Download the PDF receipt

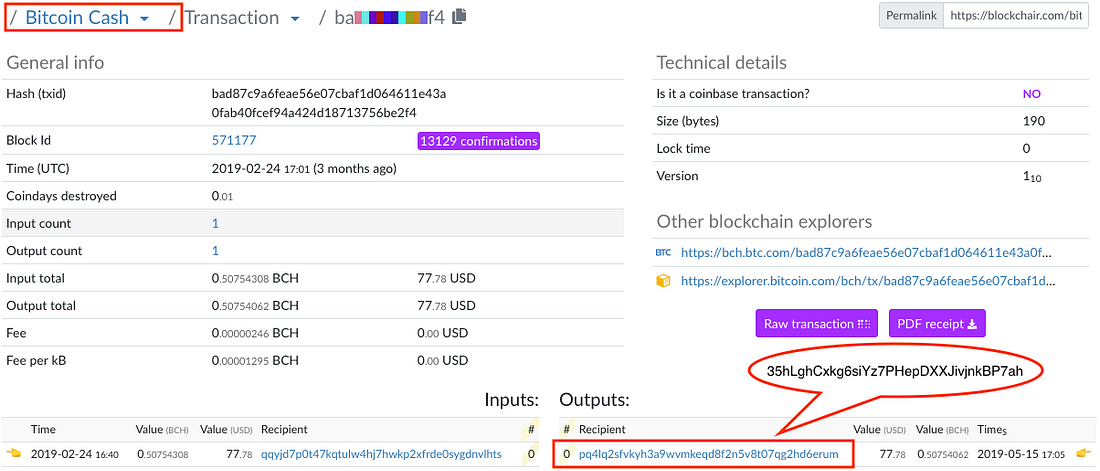[937, 324]
